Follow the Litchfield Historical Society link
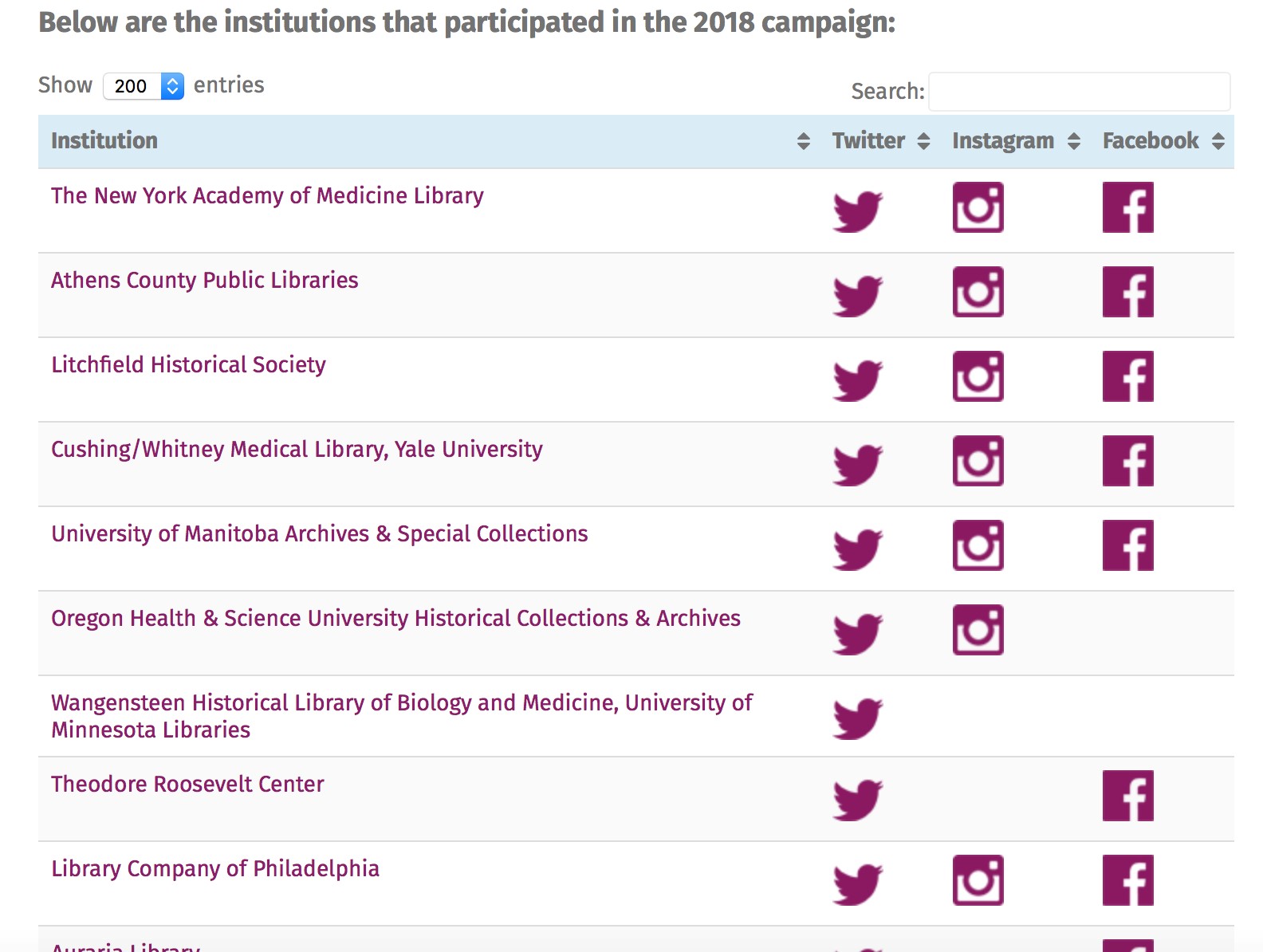Viewport: 1263px width, 952px height. coord(188,365)
